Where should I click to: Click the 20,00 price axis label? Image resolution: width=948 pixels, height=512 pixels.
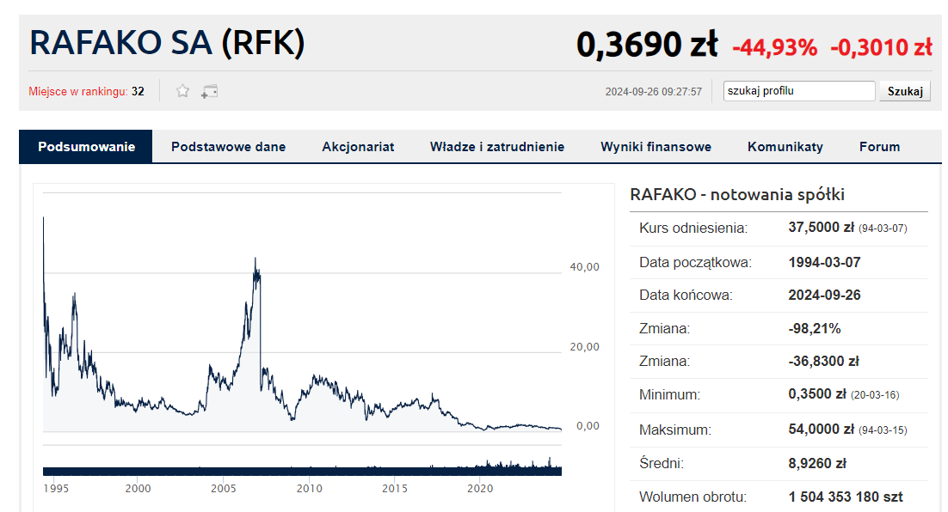(585, 347)
